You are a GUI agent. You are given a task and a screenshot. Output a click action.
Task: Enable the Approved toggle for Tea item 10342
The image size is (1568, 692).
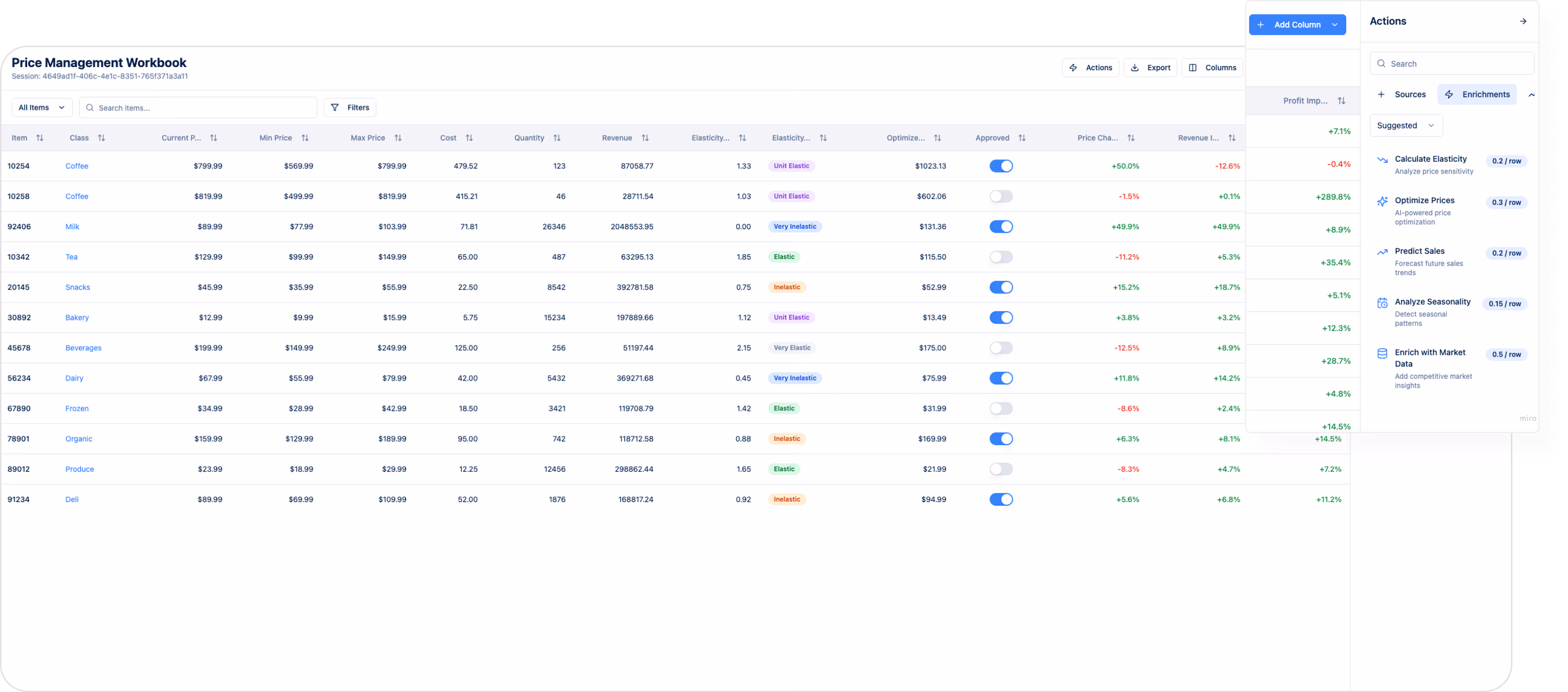pyautogui.click(x=1001, y=256)
